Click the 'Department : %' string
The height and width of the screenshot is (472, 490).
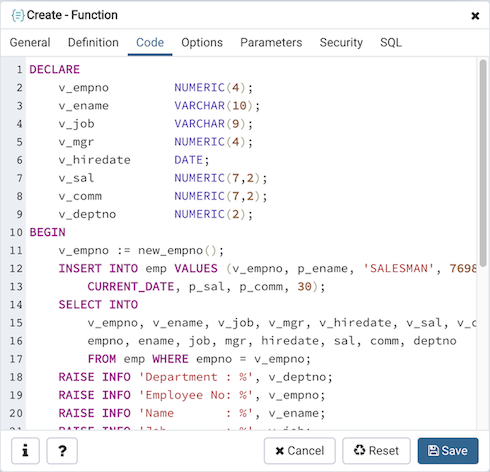[x=196, y=377]
